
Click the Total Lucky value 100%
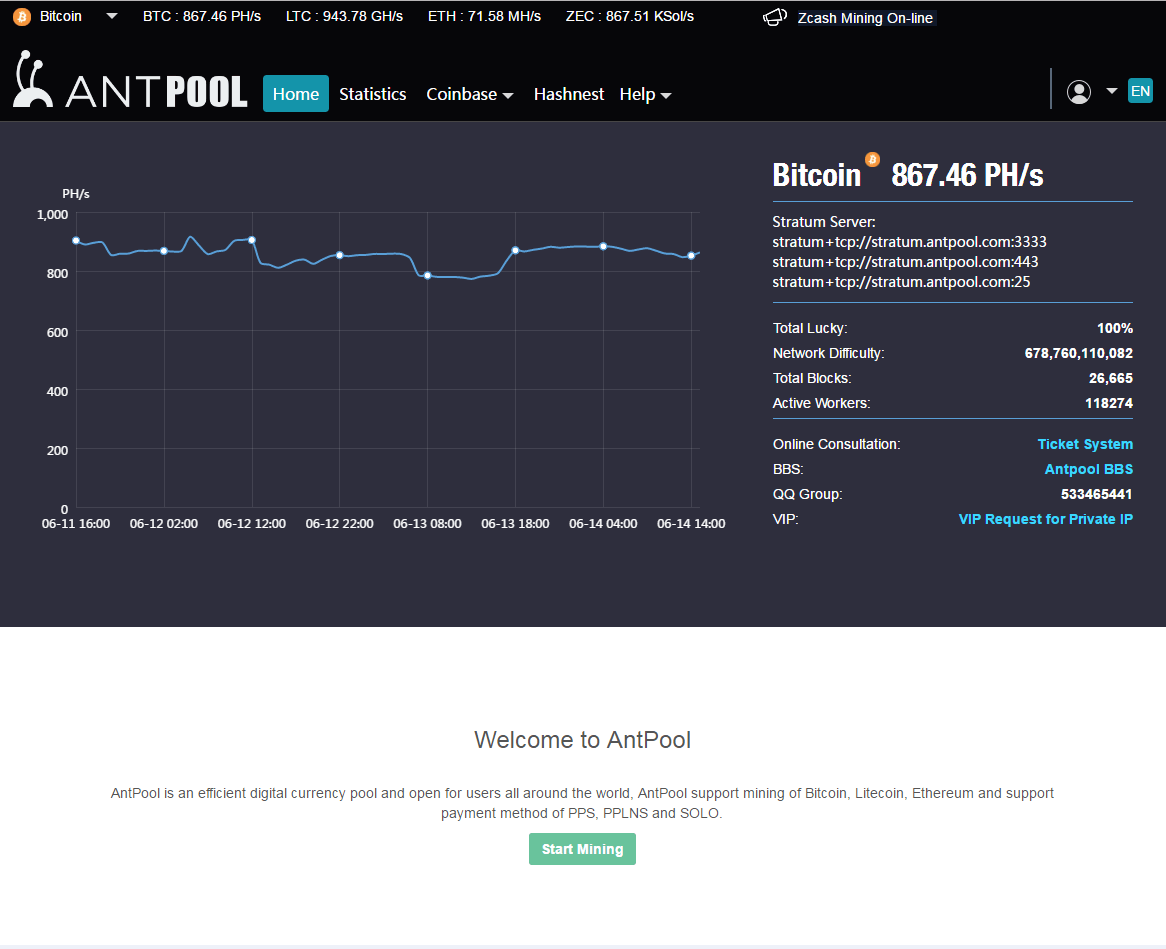pos(1115,328)
